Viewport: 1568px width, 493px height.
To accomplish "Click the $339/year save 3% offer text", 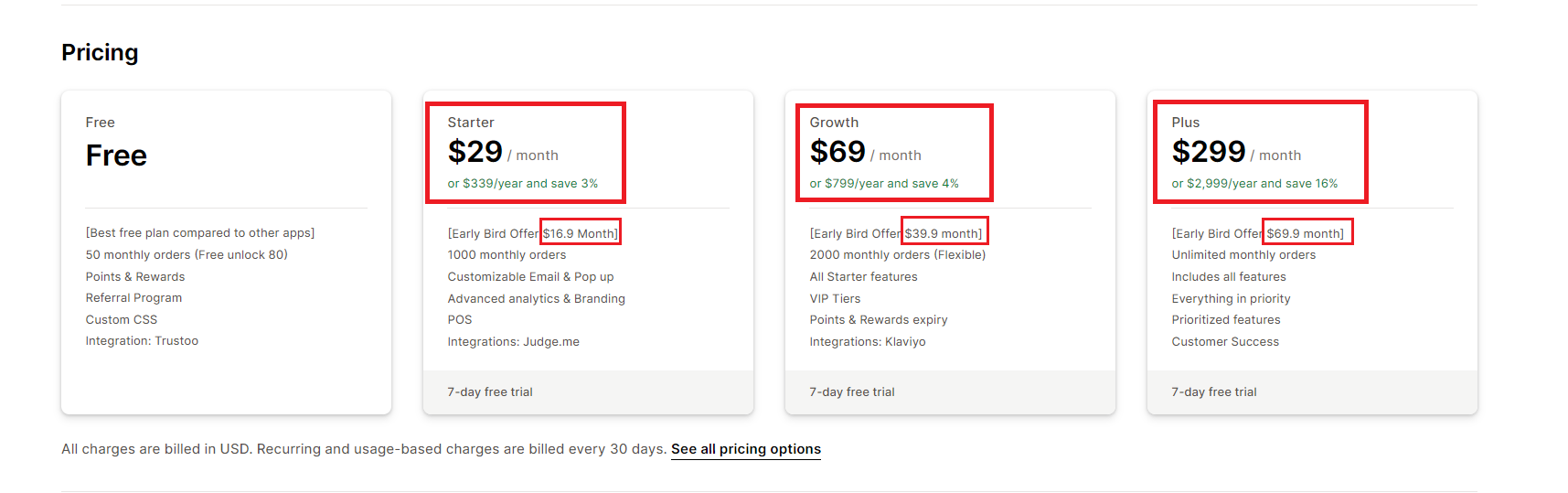I will [x=522, y=184].
